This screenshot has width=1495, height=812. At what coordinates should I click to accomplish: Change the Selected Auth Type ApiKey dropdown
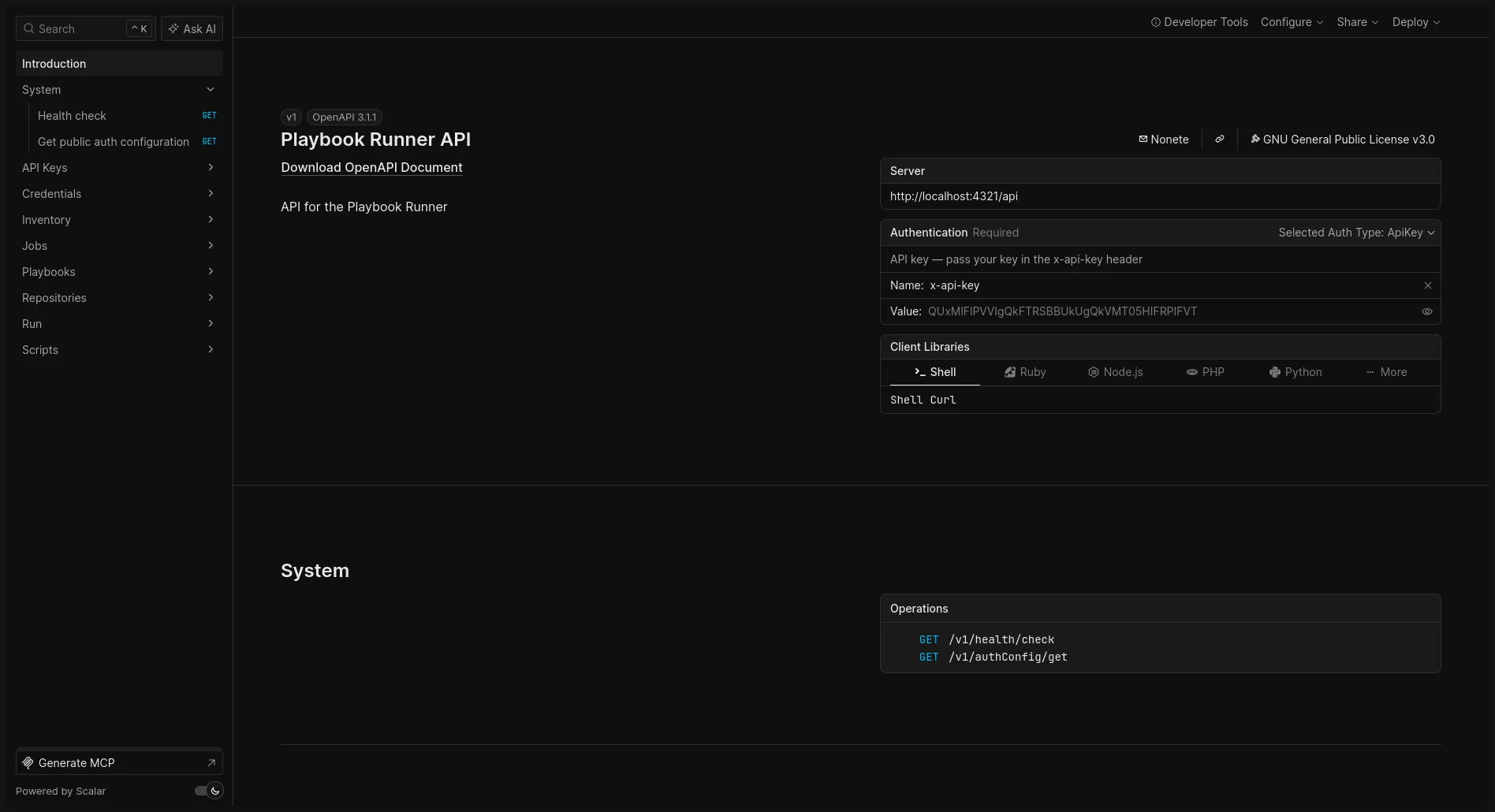[1356, 233]
